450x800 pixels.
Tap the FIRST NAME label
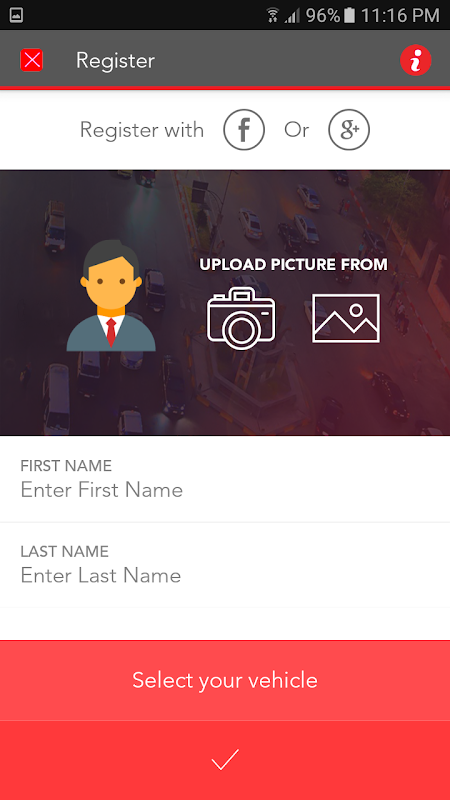pos(66,465)
